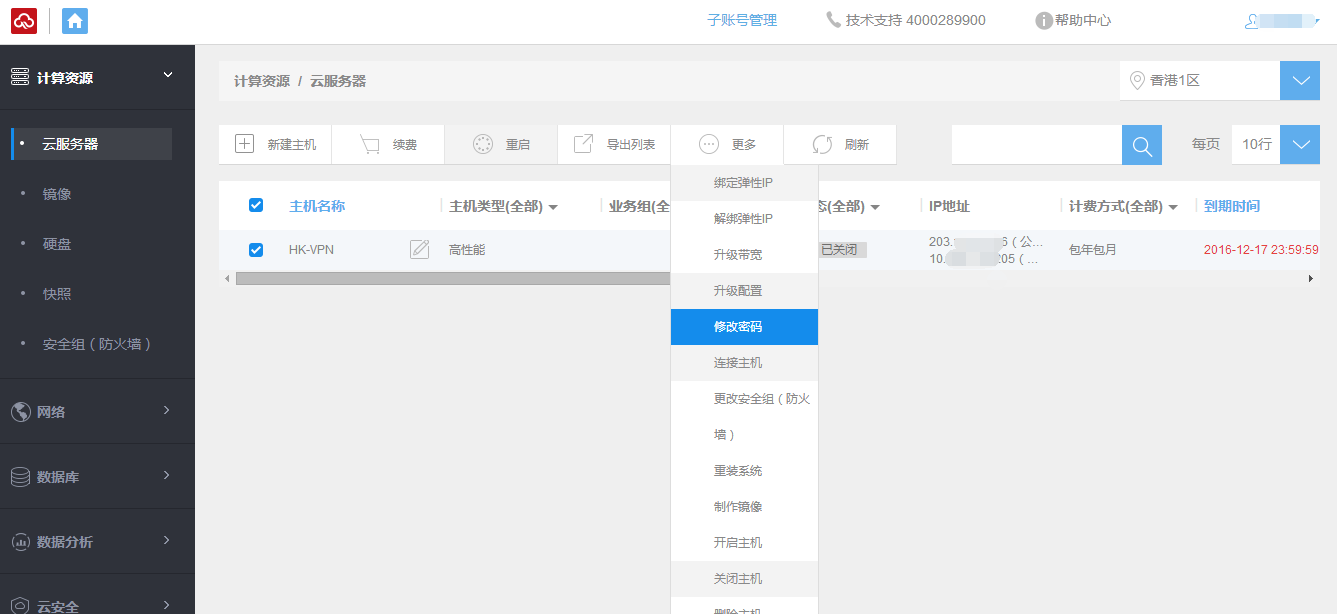Image resolution: width=1337 pixels, height=614 pixels.
Task: Click the edit pencil icon beside HK-VPN
Action: (420, 249)
